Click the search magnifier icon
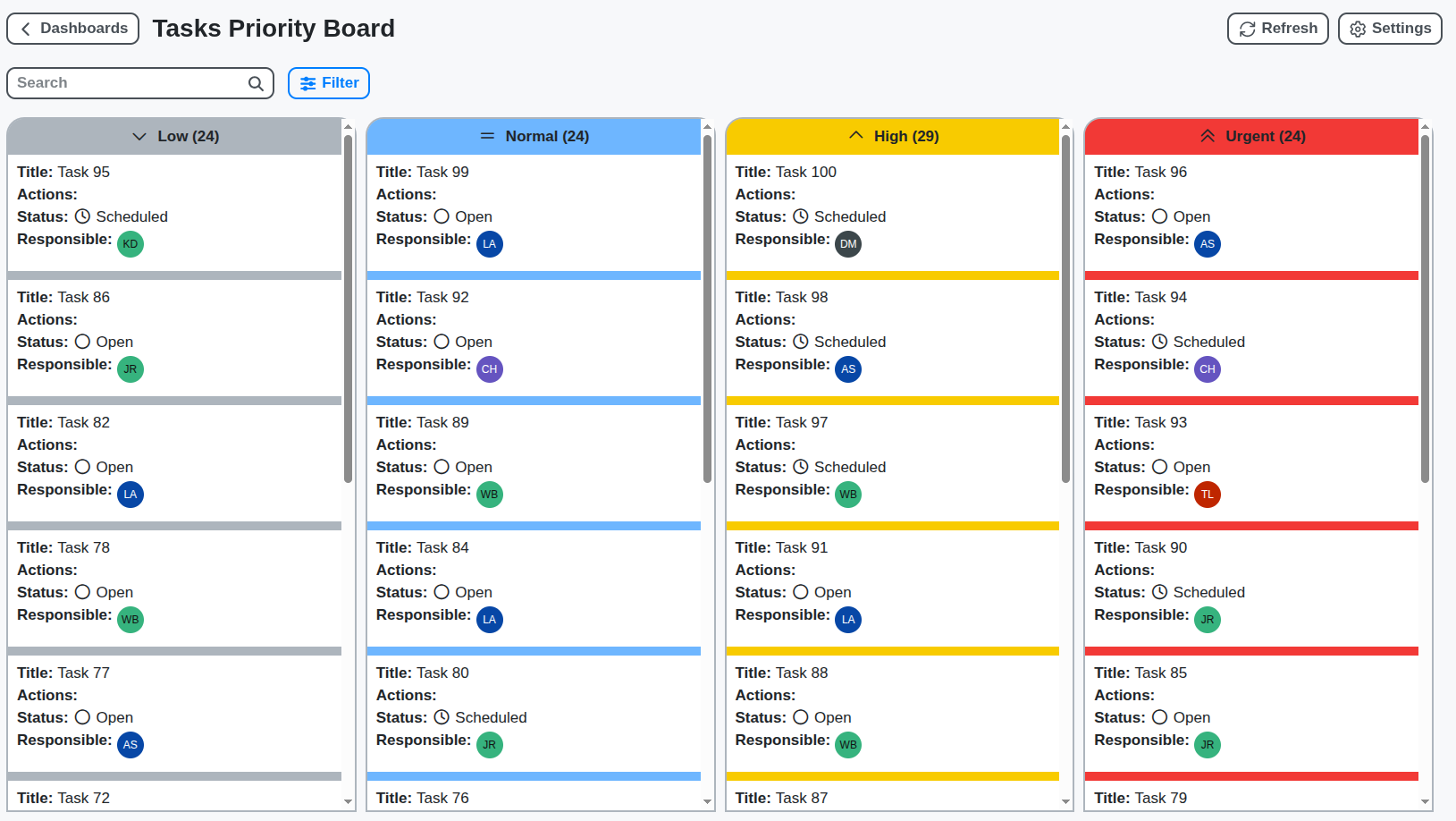The height and width of the screenshot is (821, 1456). (257, 82)
